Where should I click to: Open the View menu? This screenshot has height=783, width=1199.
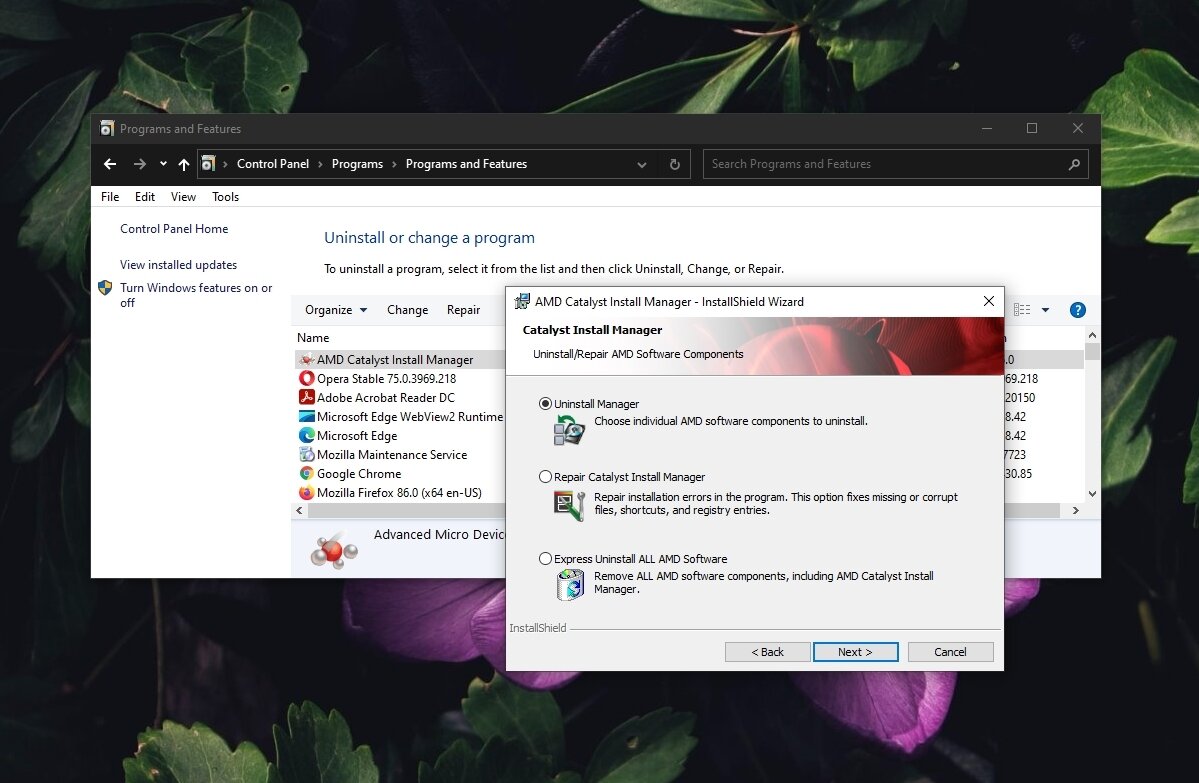click(182, 197)
